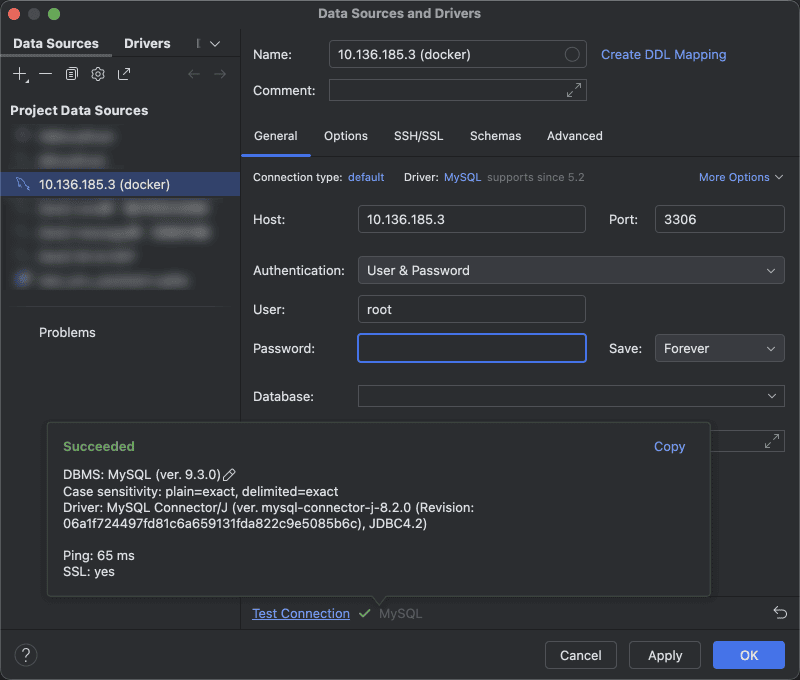Screen dimensions: 800x680
Task: Open driver settings gear icon
Action: pos(97,74)
